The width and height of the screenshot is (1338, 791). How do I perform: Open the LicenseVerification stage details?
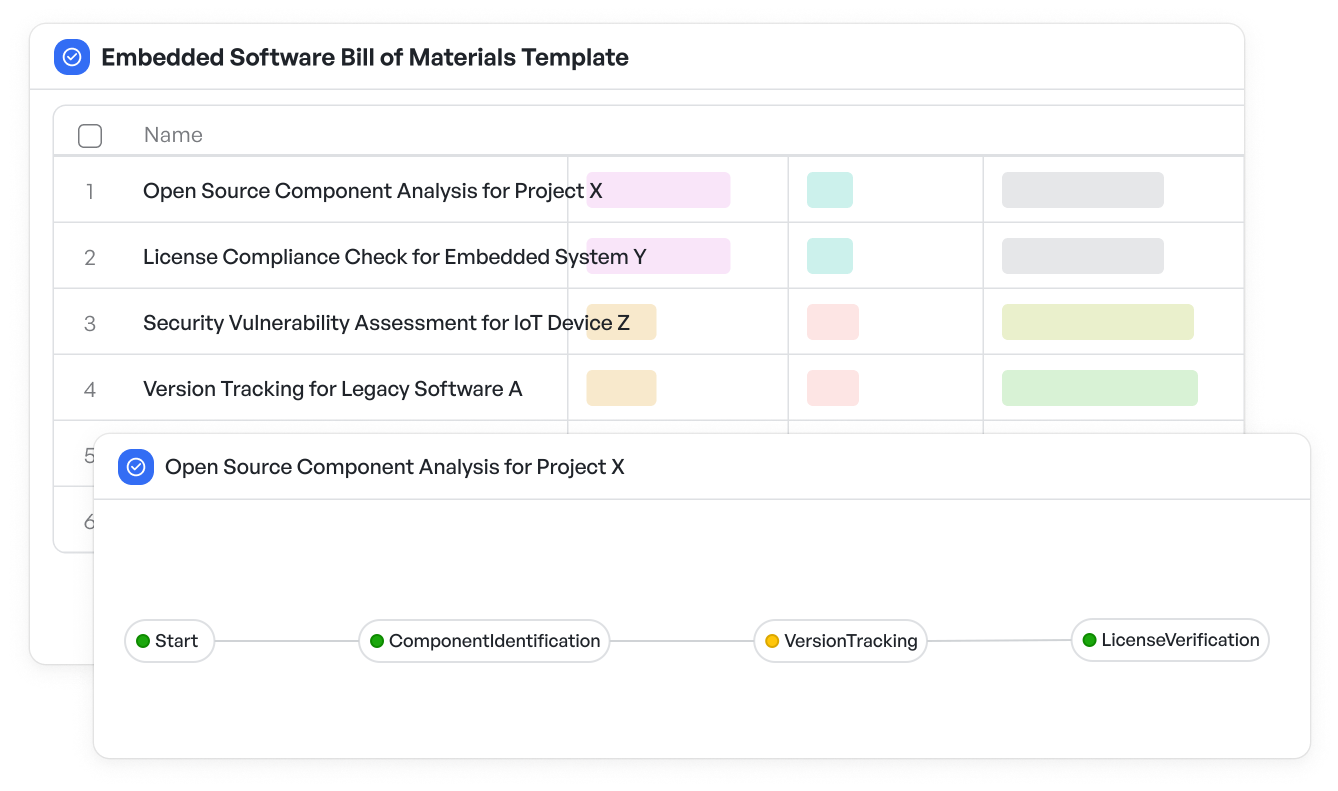1170,640
